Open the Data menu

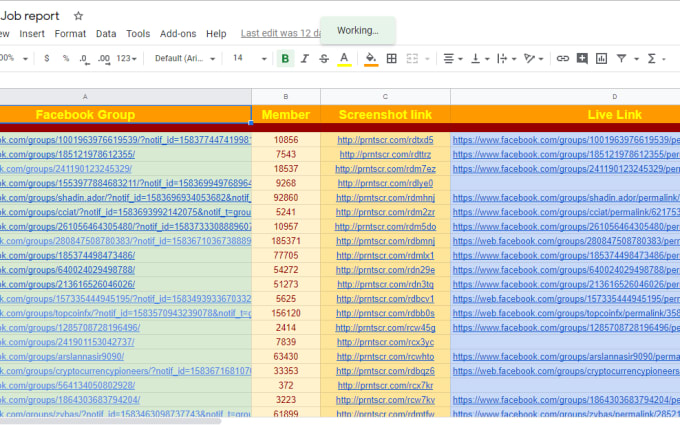[106, 33]
